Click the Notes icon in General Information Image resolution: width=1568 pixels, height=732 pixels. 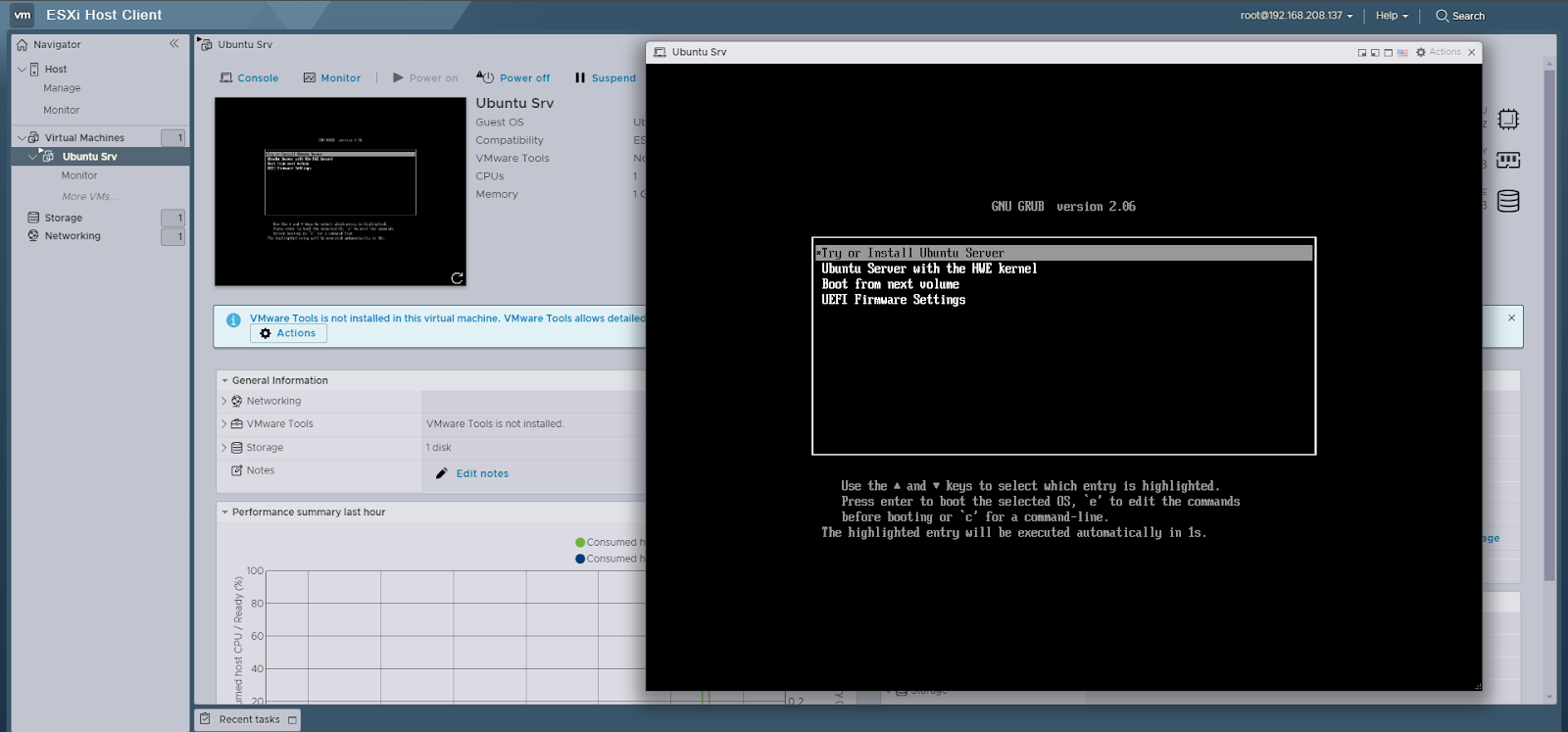point(236,470)
